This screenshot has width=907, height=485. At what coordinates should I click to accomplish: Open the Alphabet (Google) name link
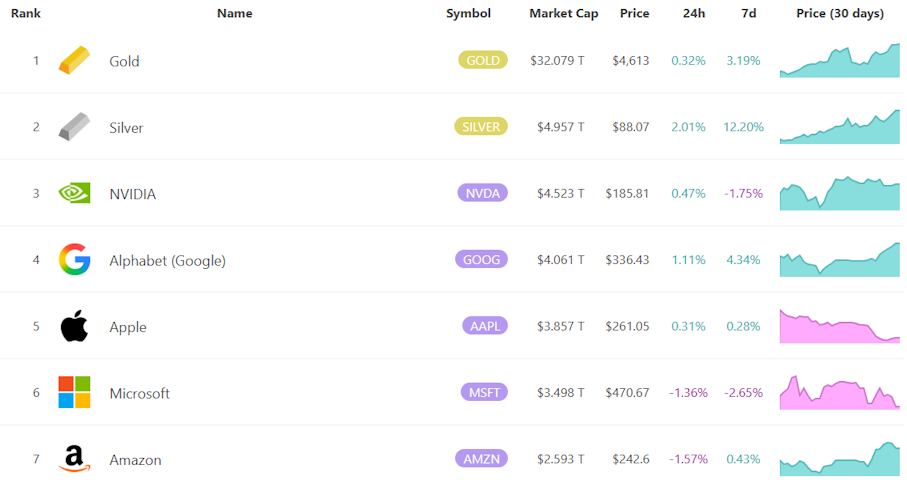point(167,261)
